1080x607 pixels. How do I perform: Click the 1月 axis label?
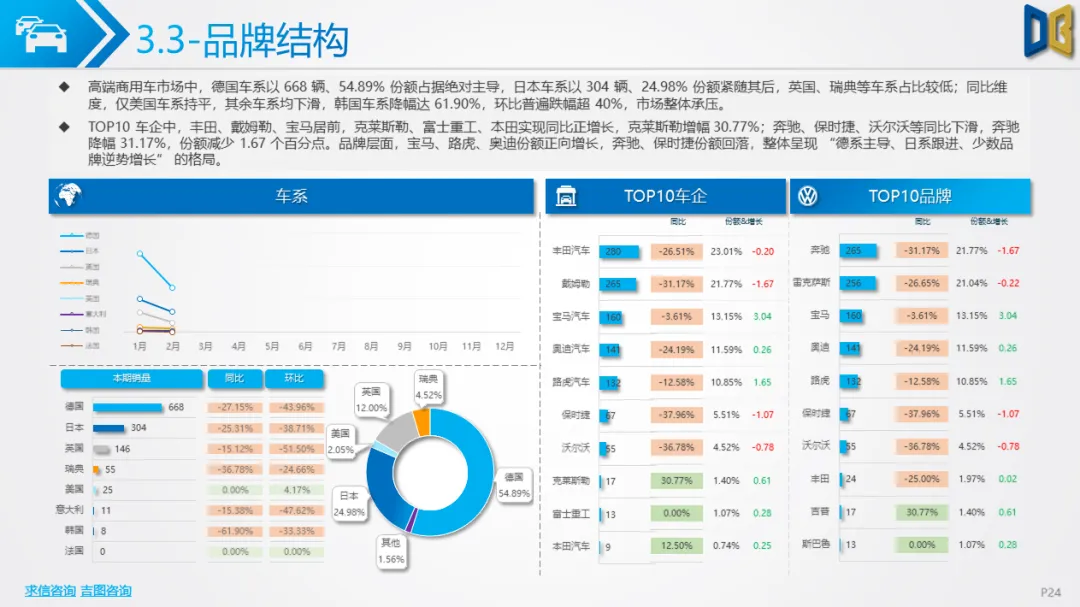tap(139, 347)
